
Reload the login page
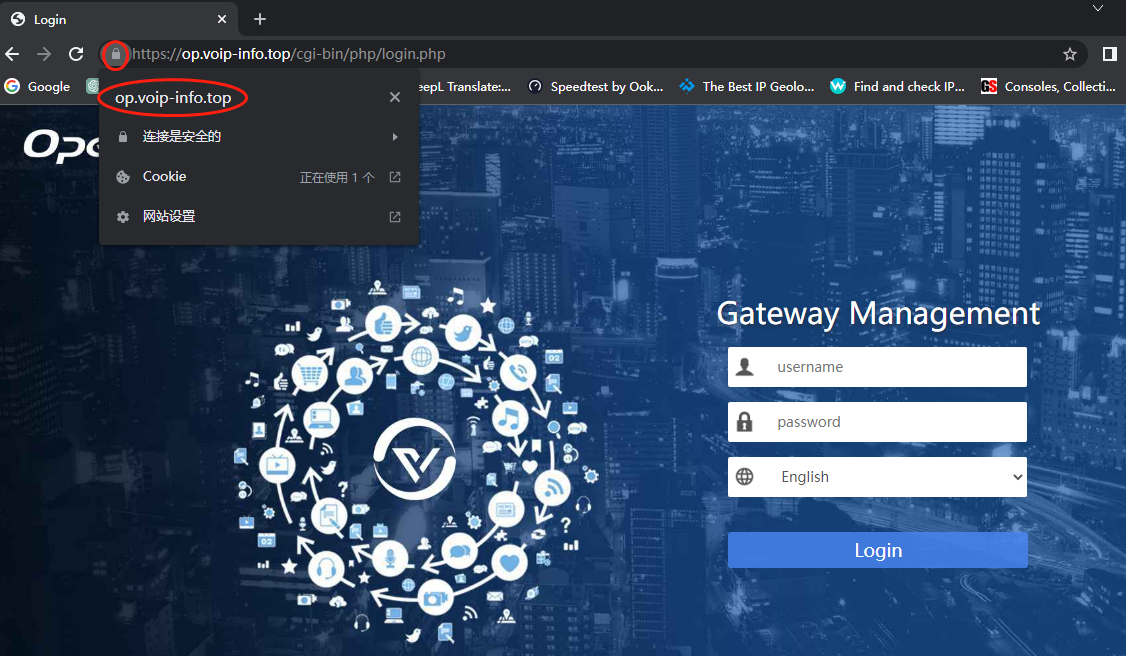click(x=76, y=54)
